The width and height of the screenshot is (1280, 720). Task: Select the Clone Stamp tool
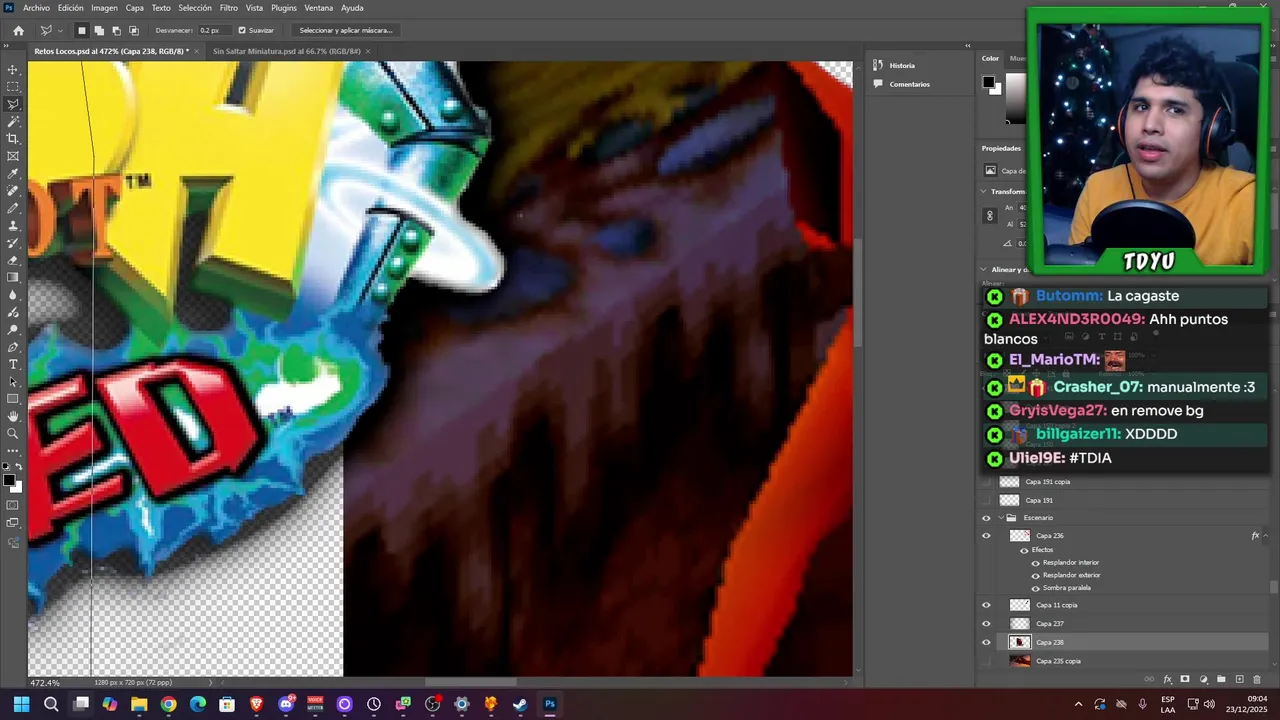coord(13,226)
